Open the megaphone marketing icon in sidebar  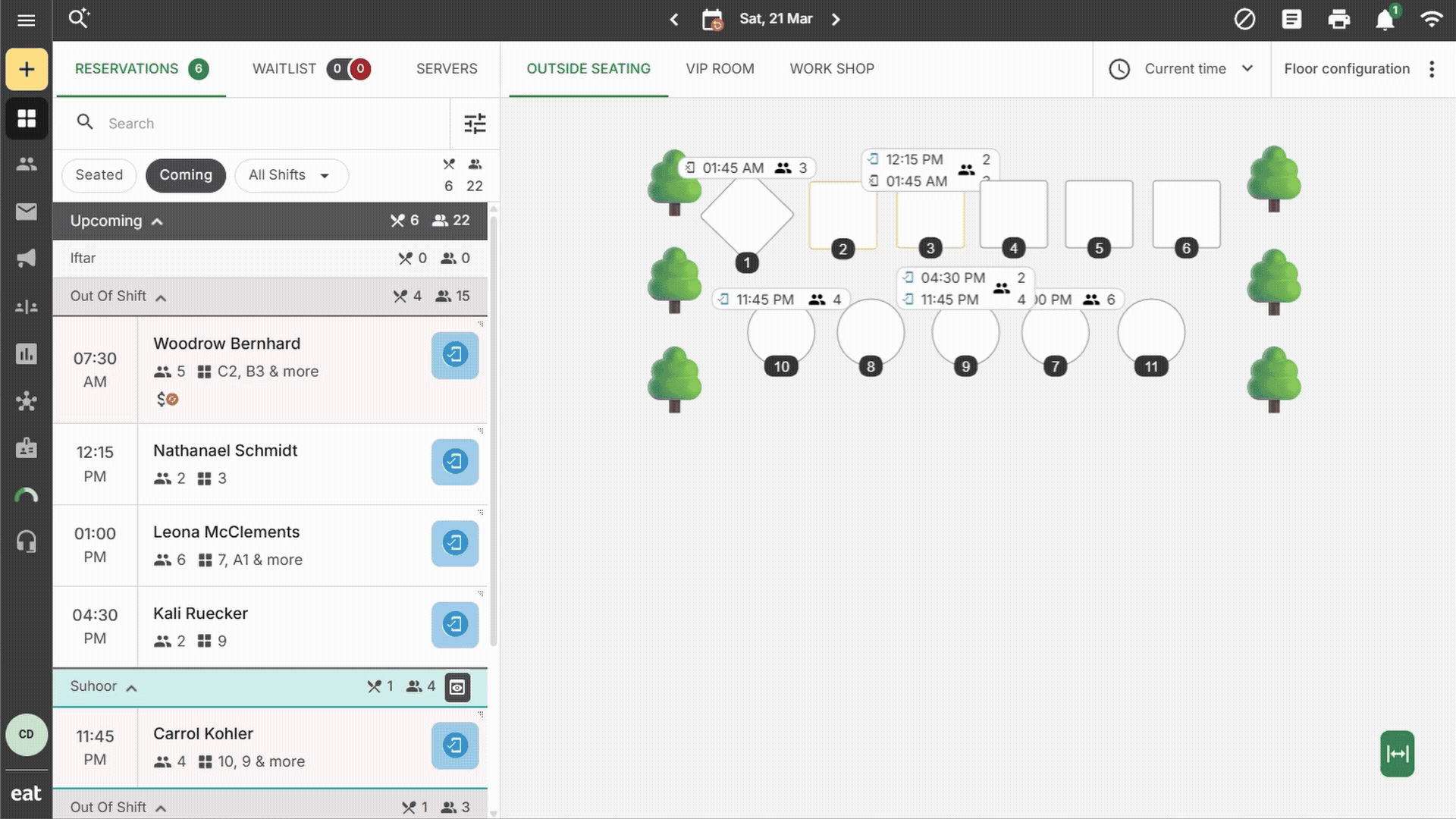pyautogui.click(x=27, y=259)
